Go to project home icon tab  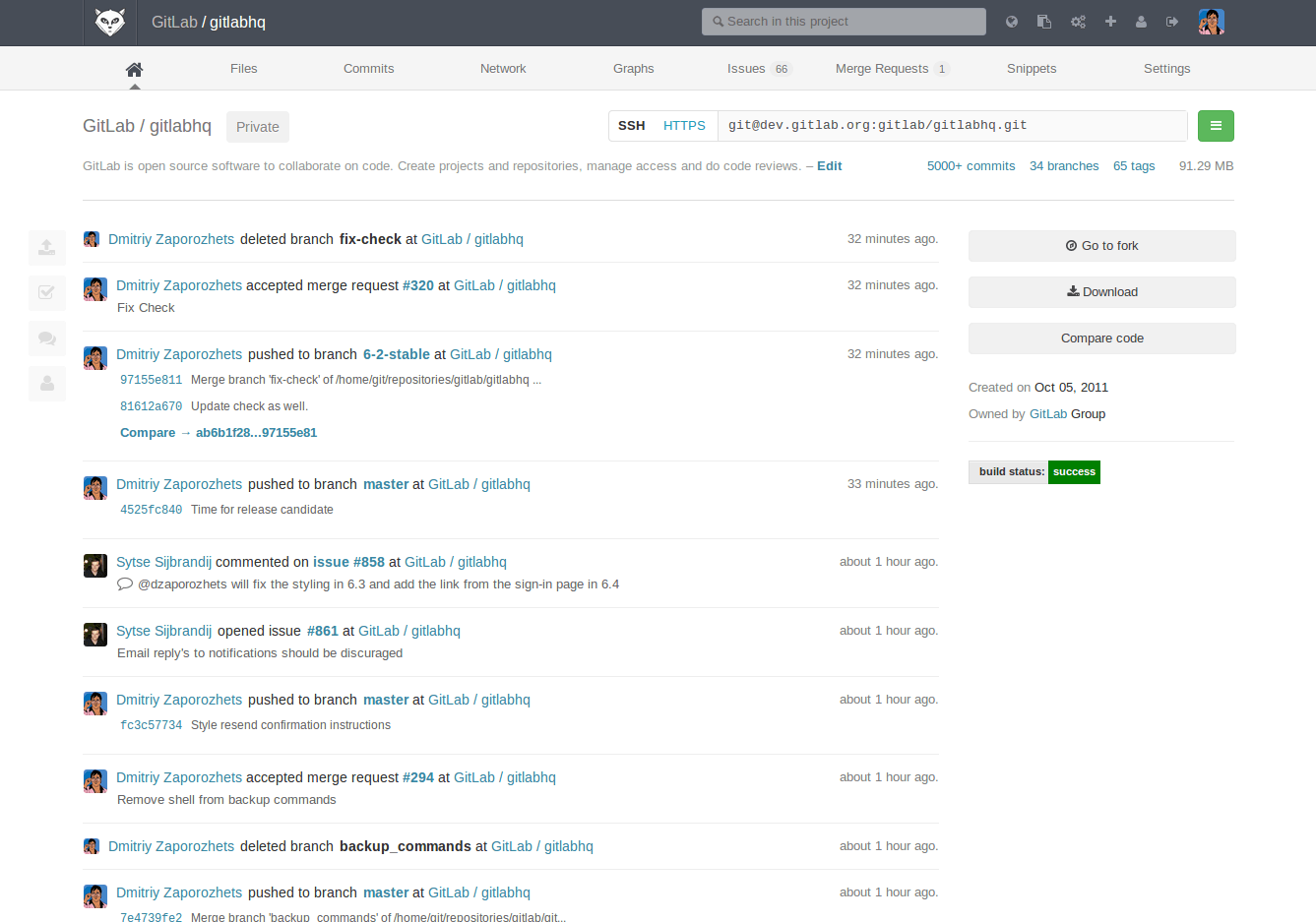pos(135,69)
